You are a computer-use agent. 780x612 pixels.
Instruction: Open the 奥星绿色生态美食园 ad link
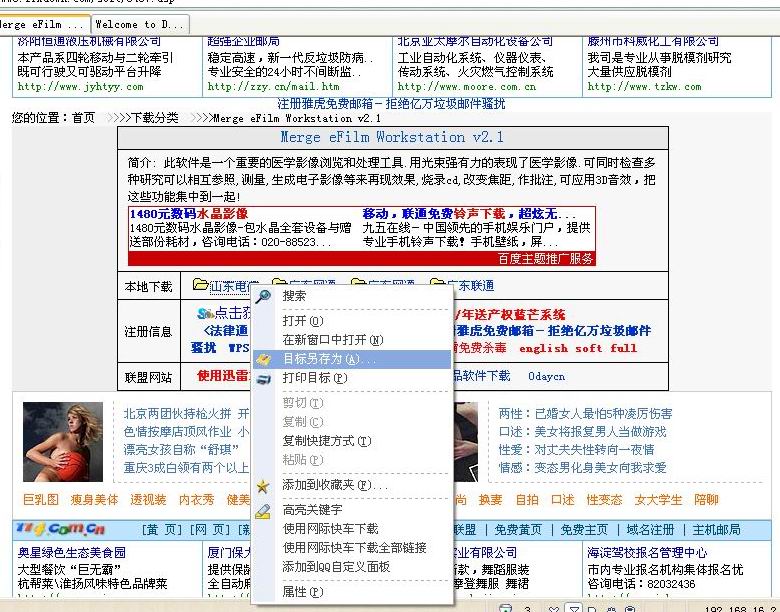coord(72,552)
